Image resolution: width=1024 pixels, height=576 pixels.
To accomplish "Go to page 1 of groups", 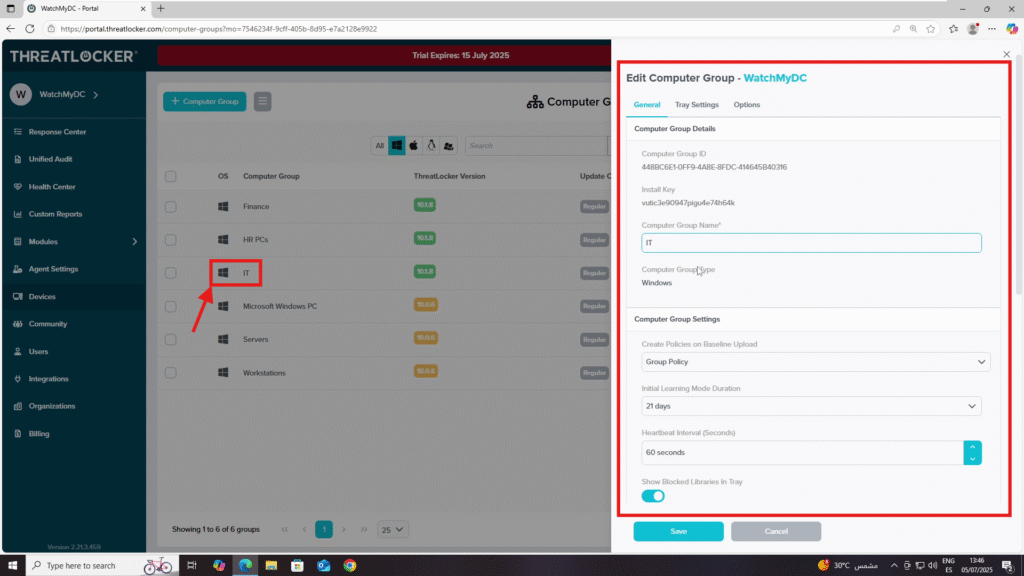I will [324, 530].
